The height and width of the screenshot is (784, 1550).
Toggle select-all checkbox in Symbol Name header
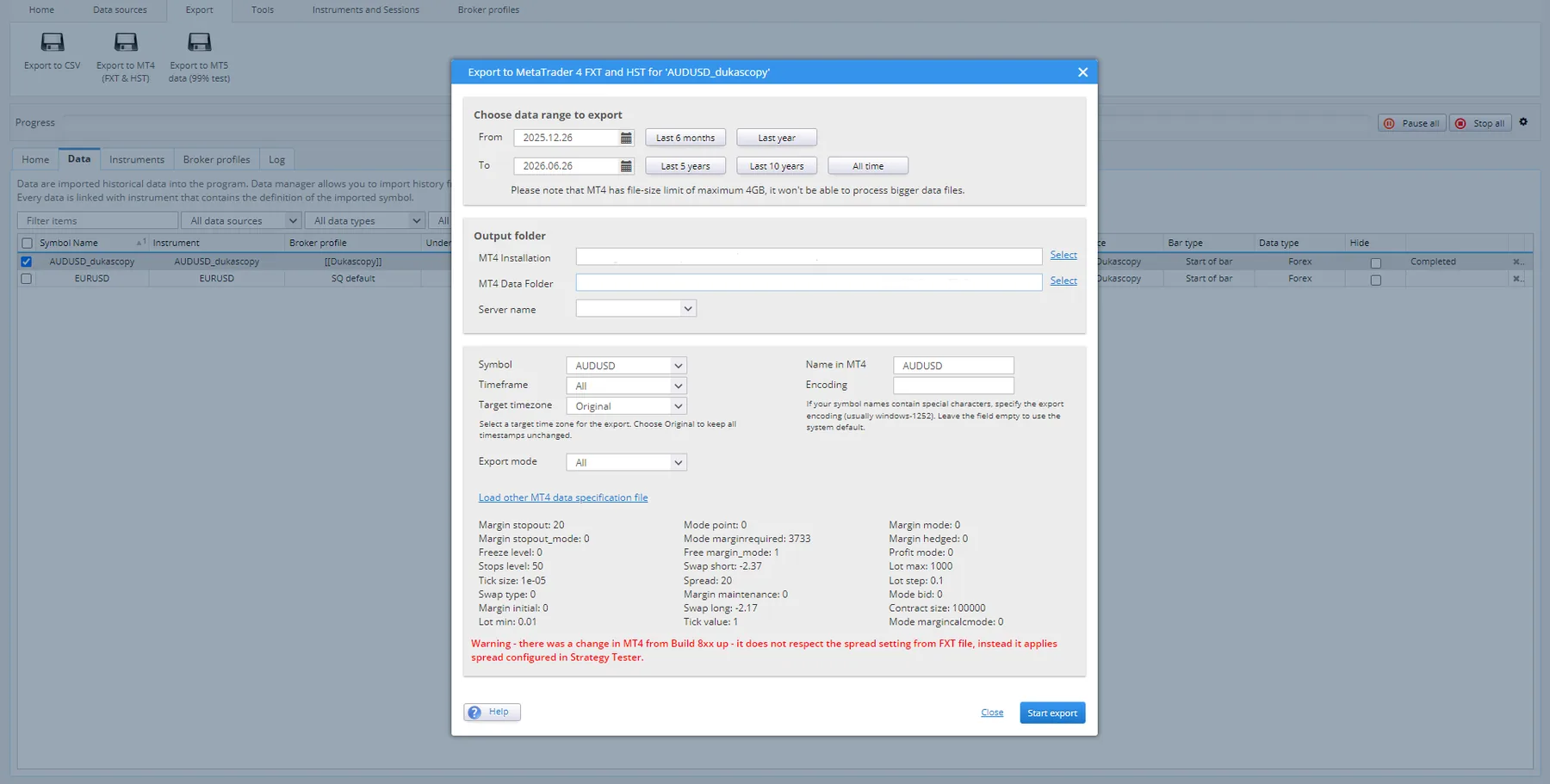(x=27, y=244)
